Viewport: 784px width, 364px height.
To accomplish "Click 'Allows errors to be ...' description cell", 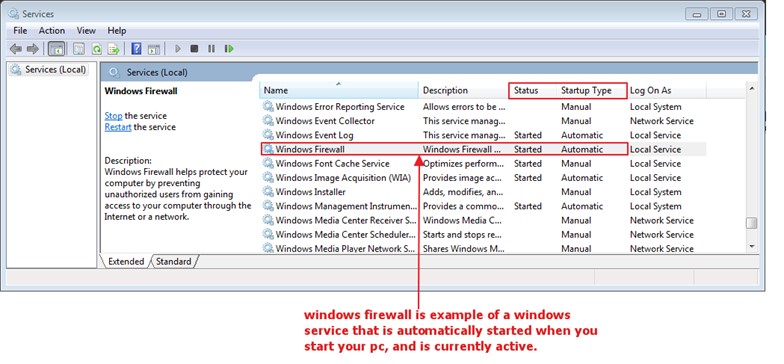I will [x=463, y=106].
